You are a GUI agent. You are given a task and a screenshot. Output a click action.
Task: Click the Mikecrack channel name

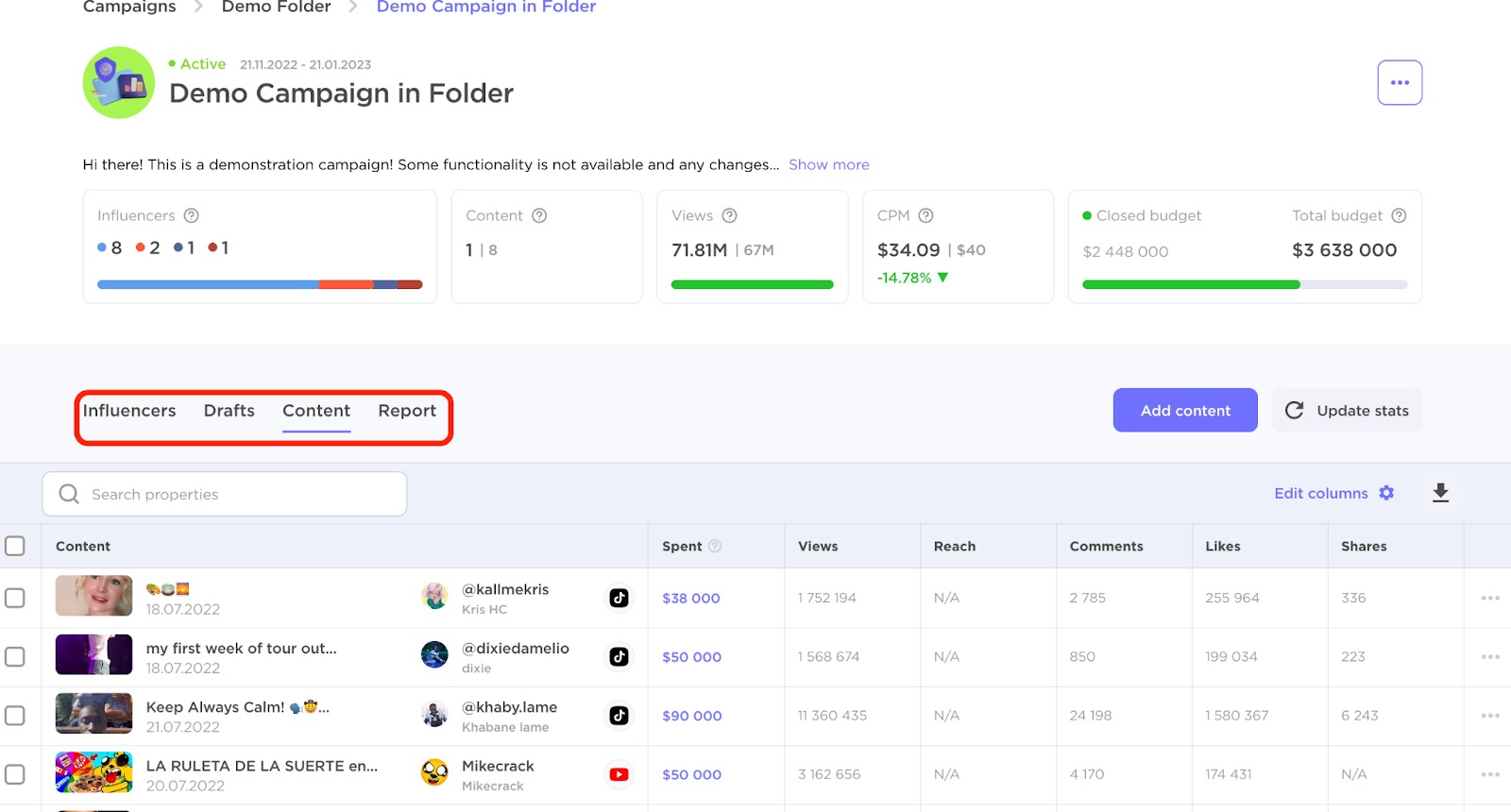point(498,766)
